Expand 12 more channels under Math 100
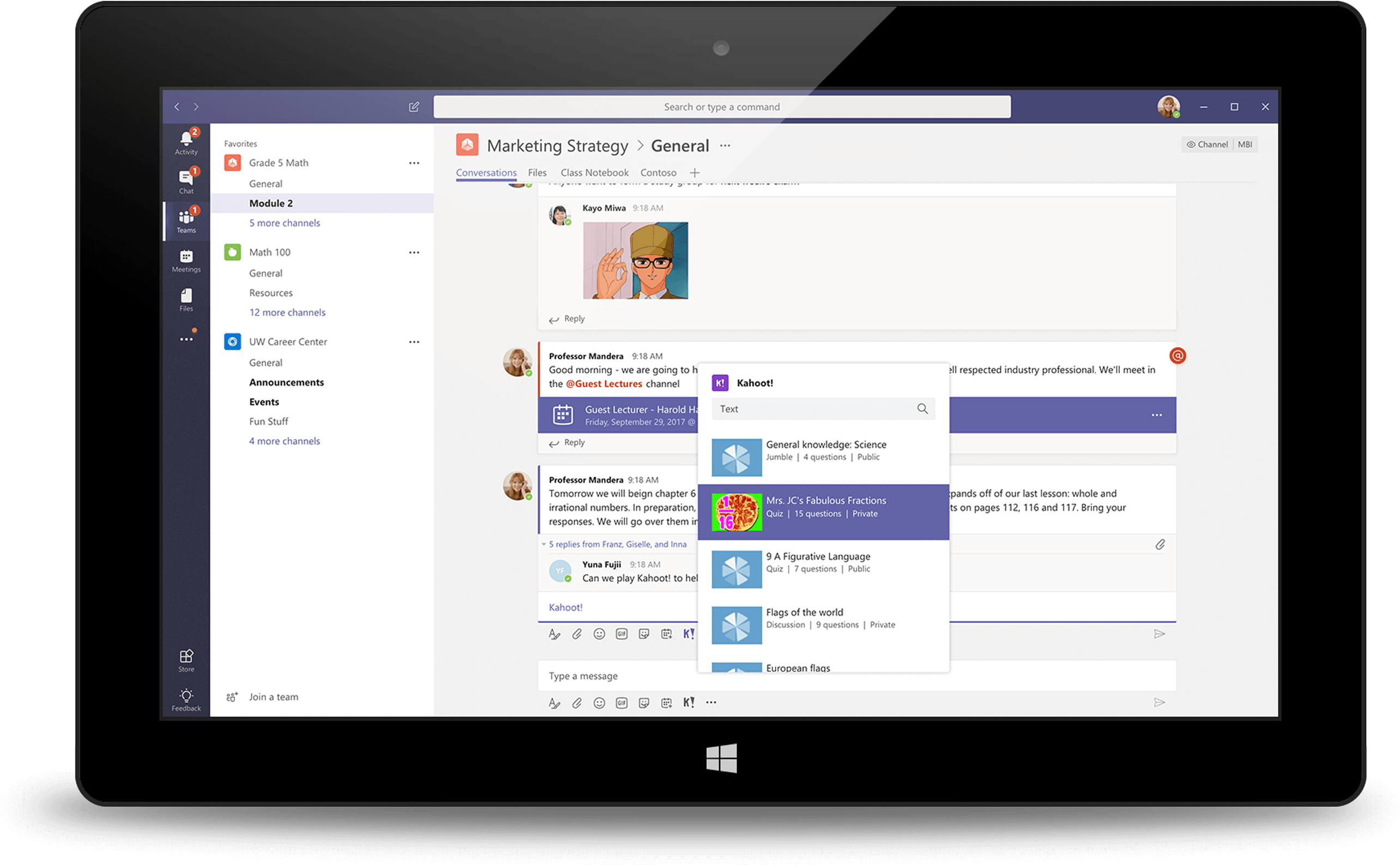This screenshot has width=1400, height=865. tap(287, 313)
